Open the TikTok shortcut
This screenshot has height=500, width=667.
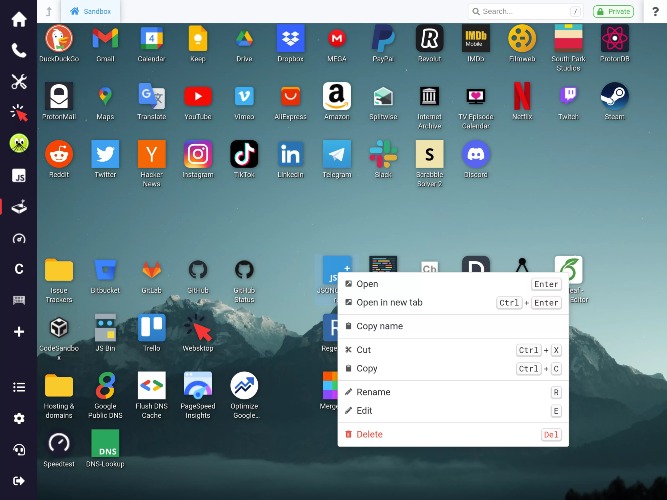point(244,154)
